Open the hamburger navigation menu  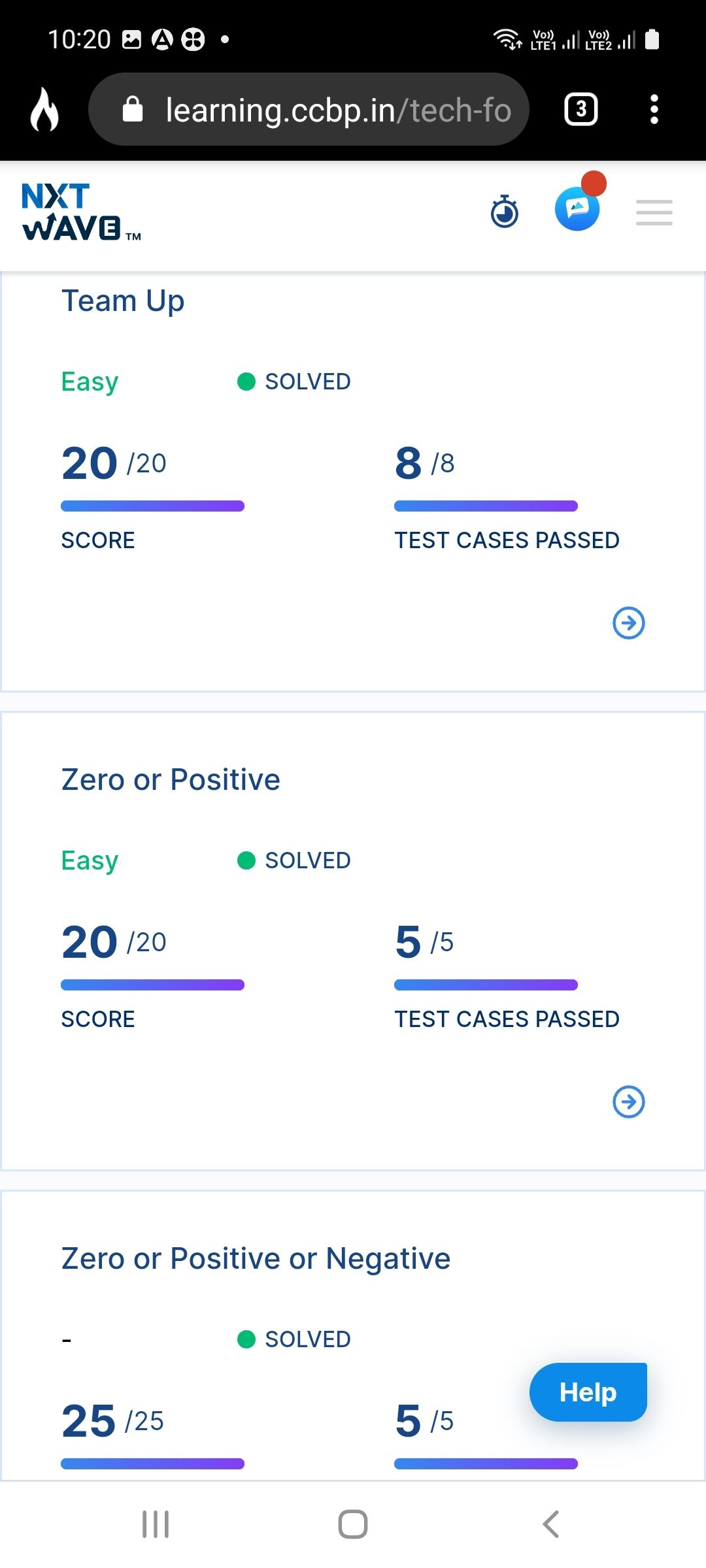(x=654, y=212)
